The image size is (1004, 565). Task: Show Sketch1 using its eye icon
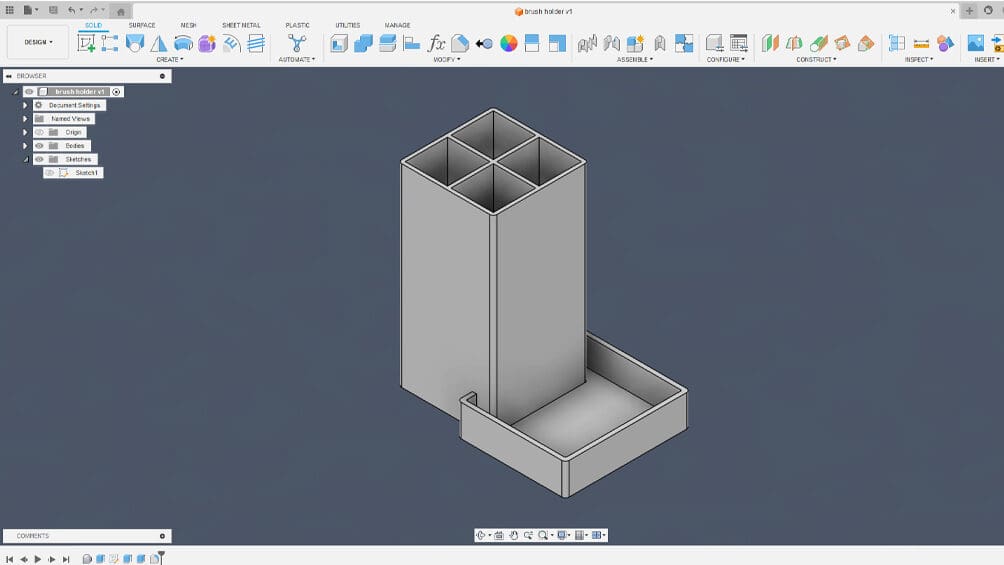(49, 172)
